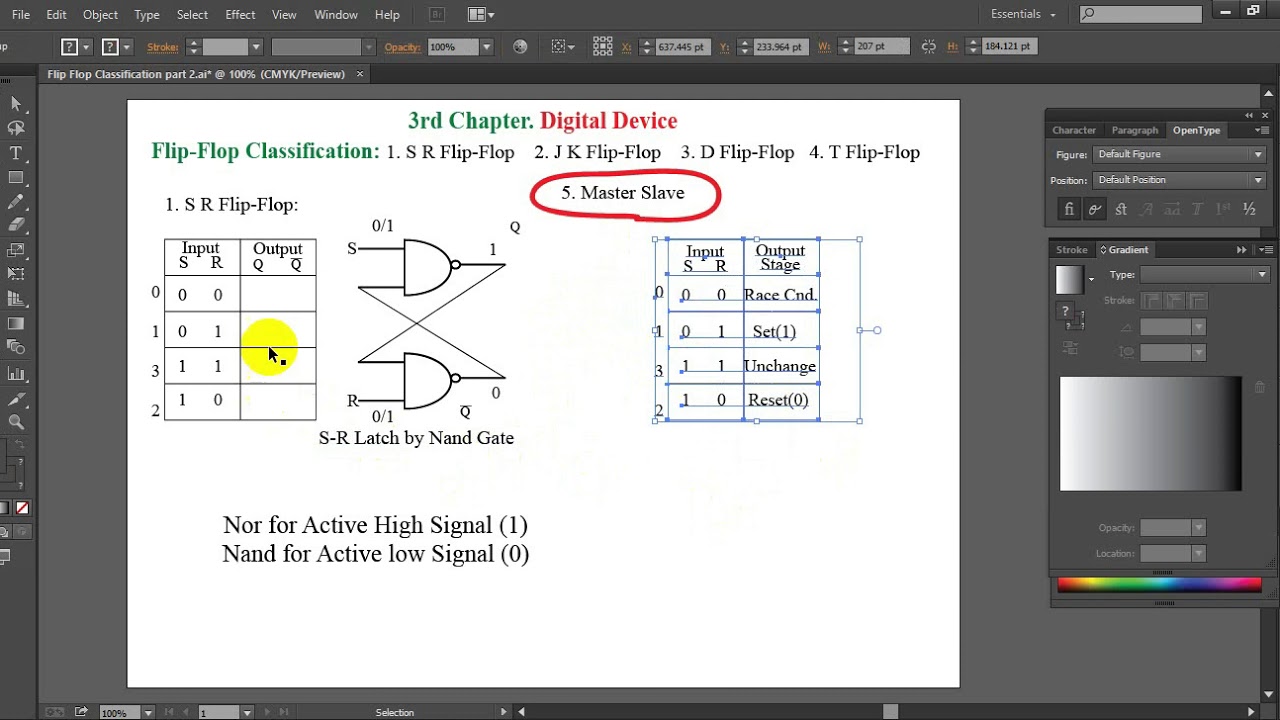Screen dimensions: 1280x720
Task: Select the Zoom magnifier tool
Action: pyautogui.click(x=15, y=422)
